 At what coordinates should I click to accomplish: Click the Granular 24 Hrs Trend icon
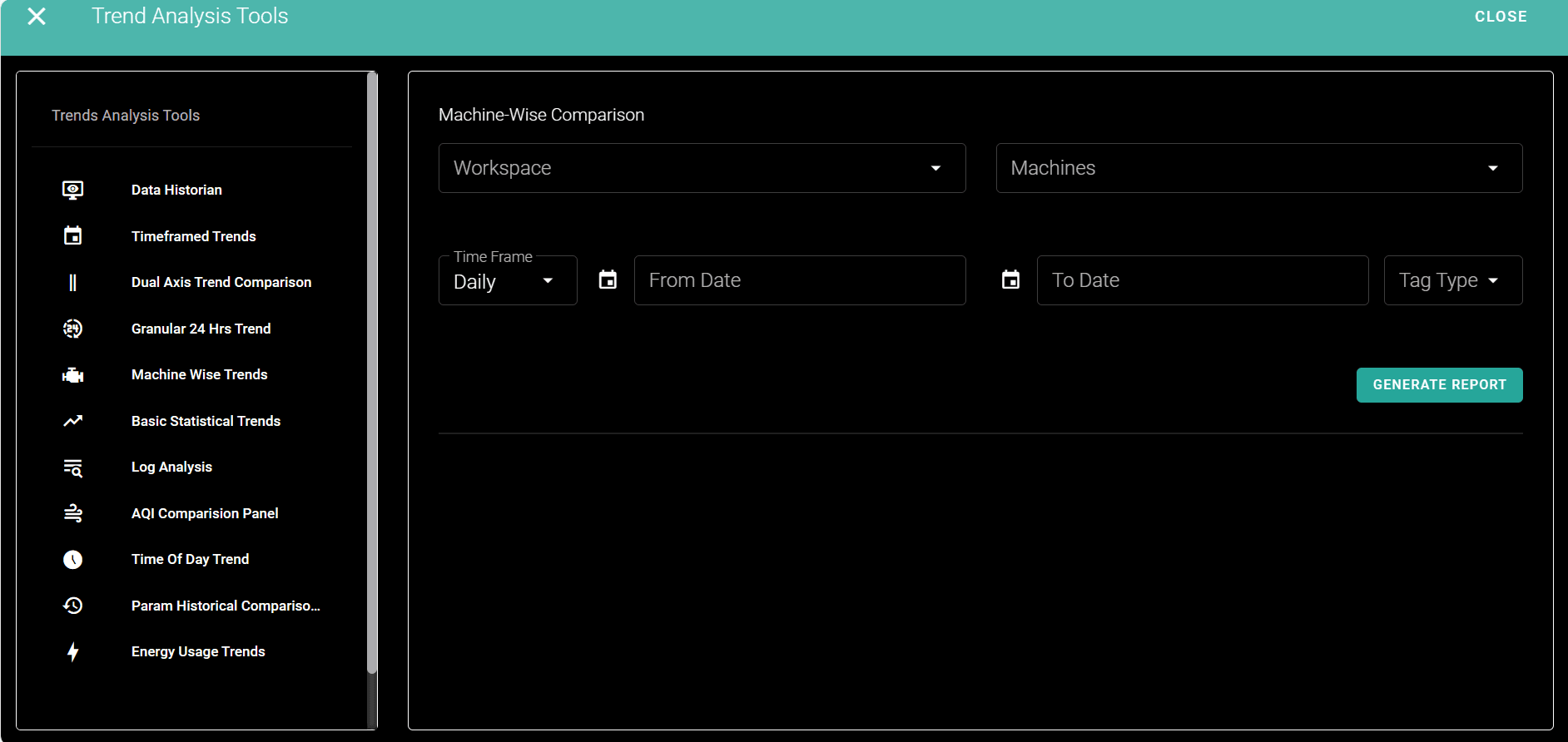pos(73,329)
